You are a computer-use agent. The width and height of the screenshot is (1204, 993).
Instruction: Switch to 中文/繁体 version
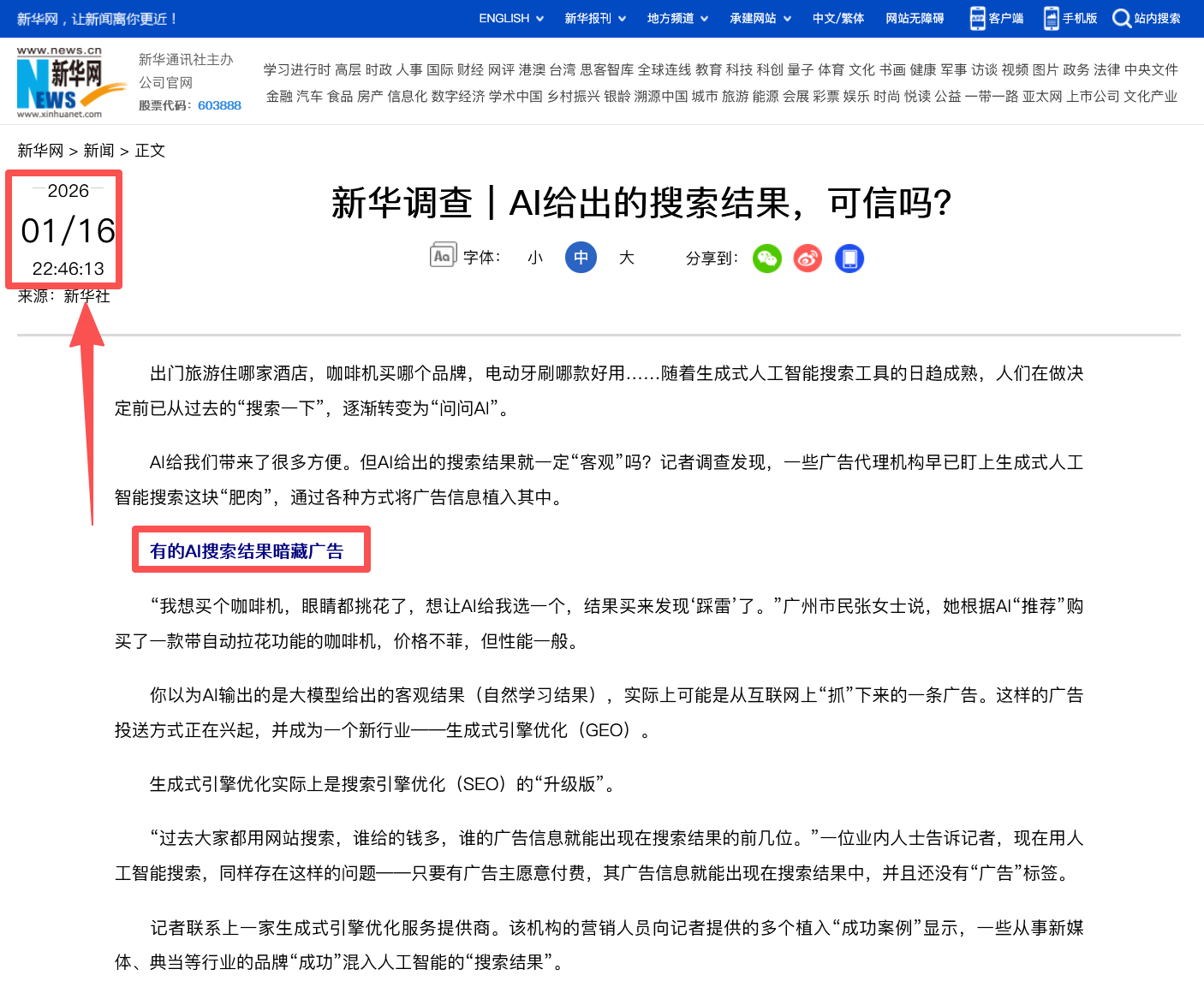(x=838, y=18)
